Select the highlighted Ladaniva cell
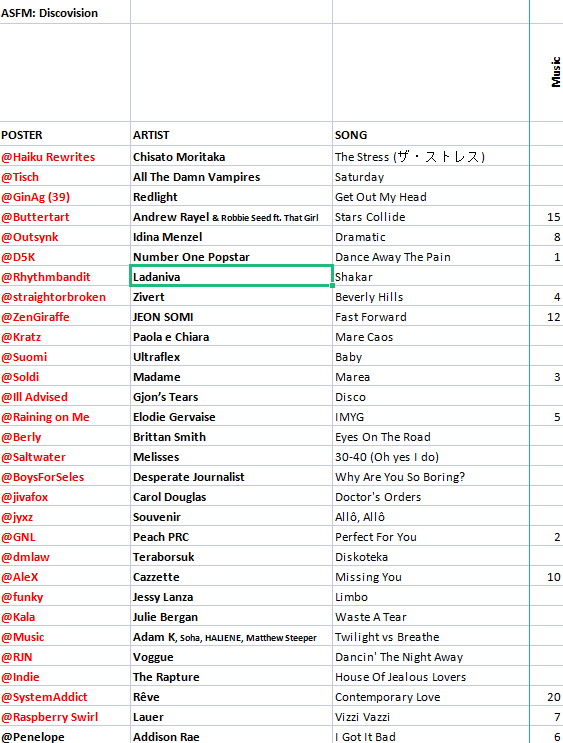This screenshot has height=743, width=563. pos(231,276)
